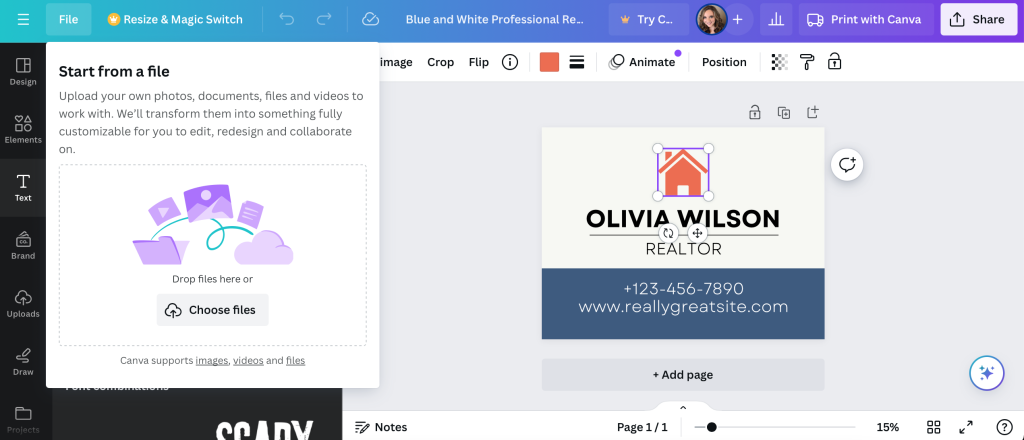1024x440 pixels.
Task: Open the supported images link
Action: 212,360
